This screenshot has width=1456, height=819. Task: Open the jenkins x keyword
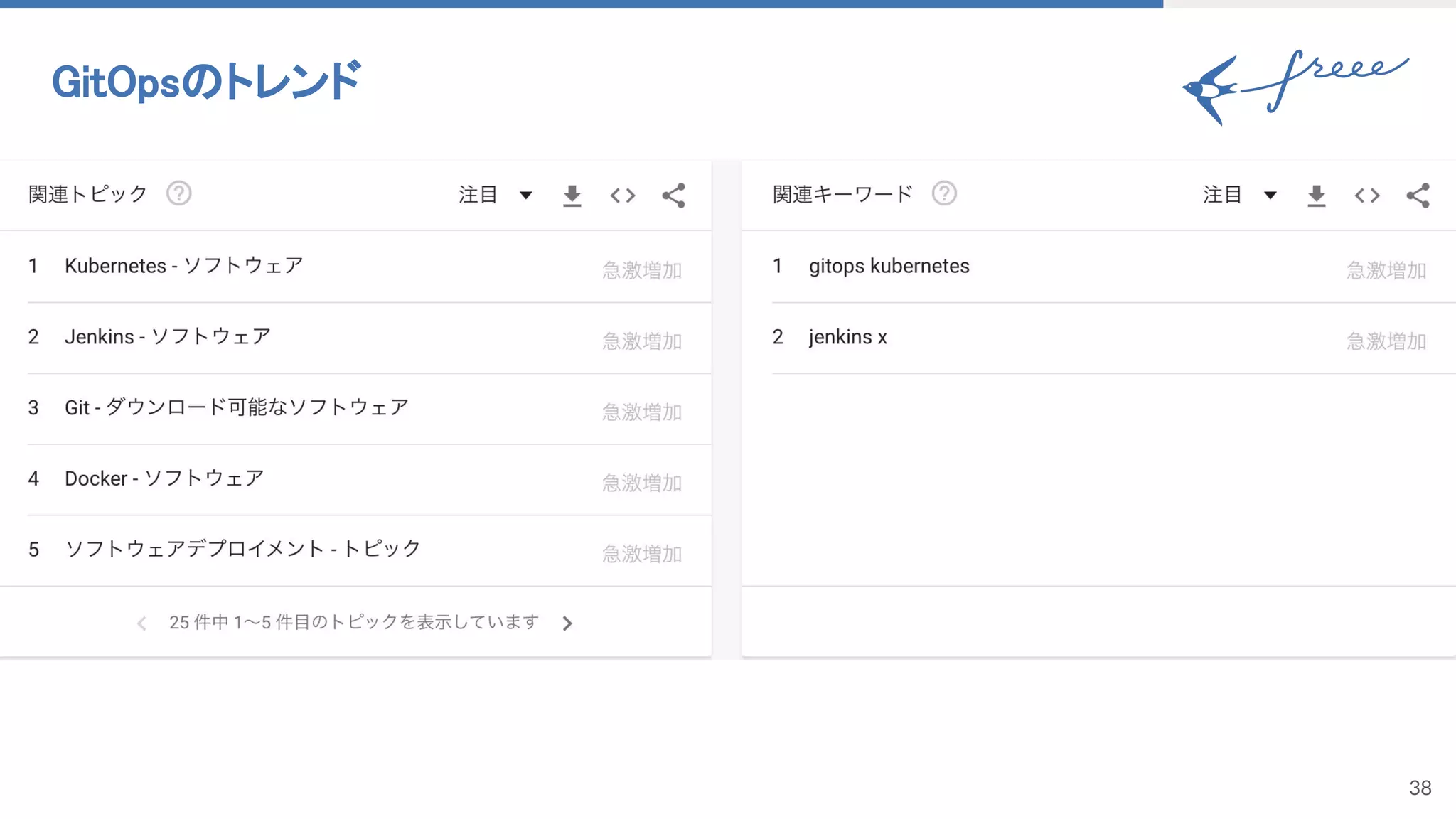point(848,337)
